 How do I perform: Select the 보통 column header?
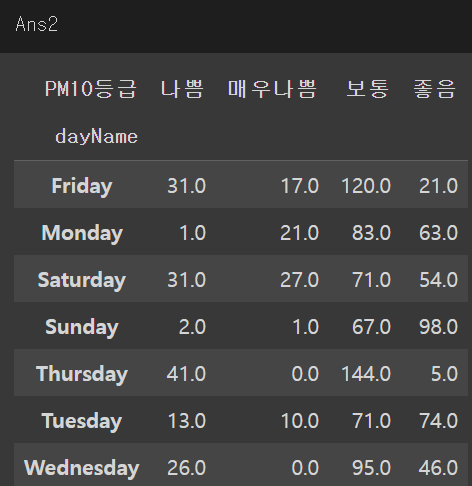(368, 89)
